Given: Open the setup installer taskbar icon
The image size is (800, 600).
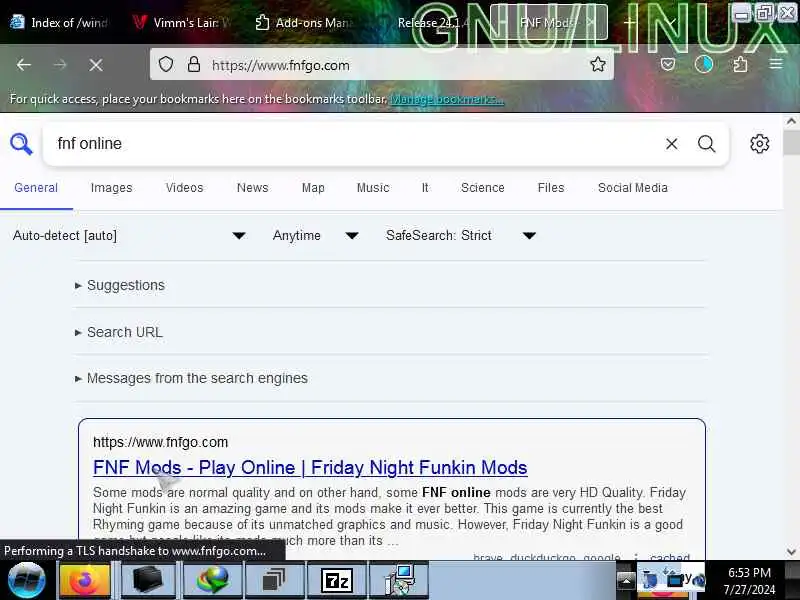Looking at the screenshot, I should (x=399, y=581).
